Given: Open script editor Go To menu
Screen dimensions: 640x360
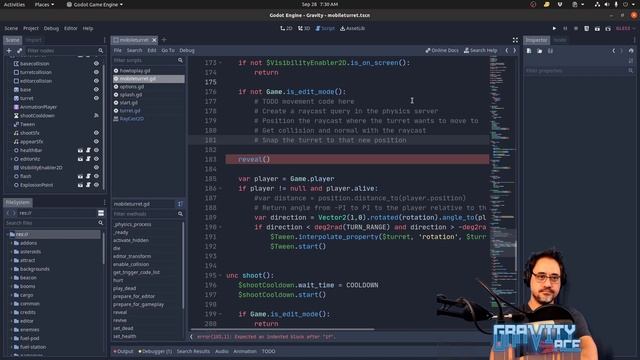Looking at the screenshot, I should pos(168,51).
